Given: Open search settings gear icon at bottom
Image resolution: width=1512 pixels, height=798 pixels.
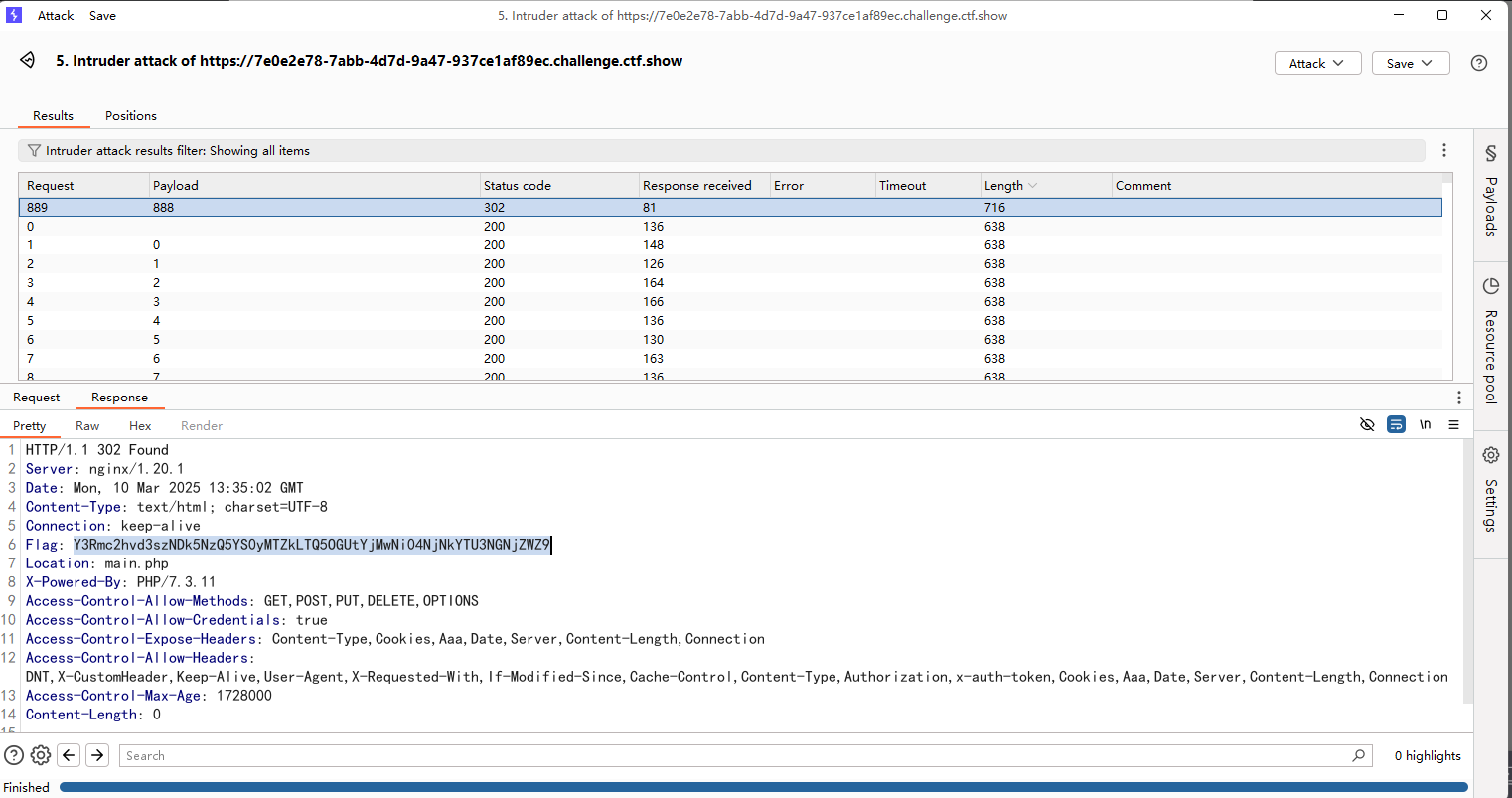Looking at the screenshot, I should tap(41, 755).
